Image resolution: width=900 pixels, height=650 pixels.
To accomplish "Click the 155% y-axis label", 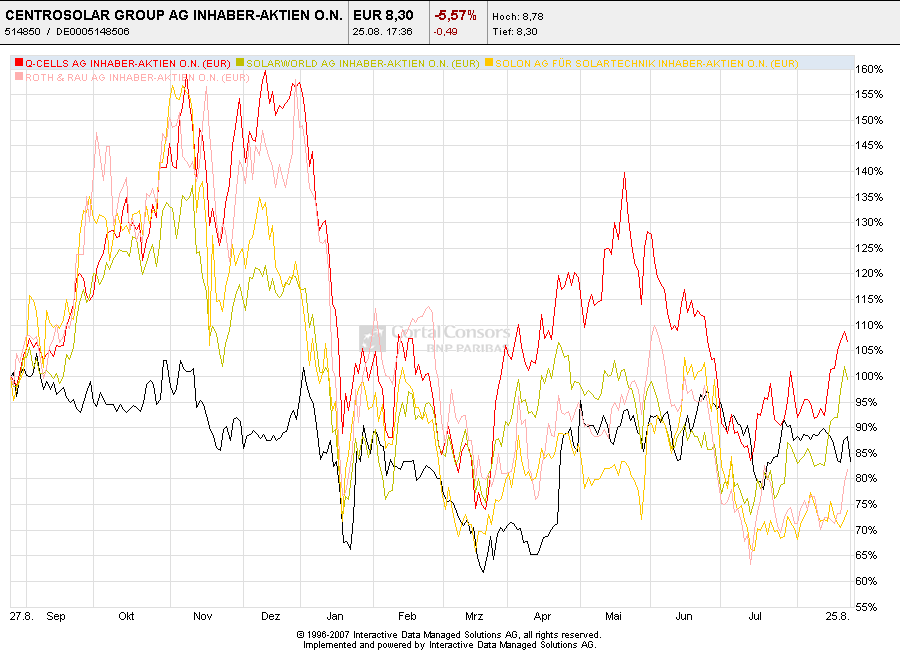I will 869,94.
